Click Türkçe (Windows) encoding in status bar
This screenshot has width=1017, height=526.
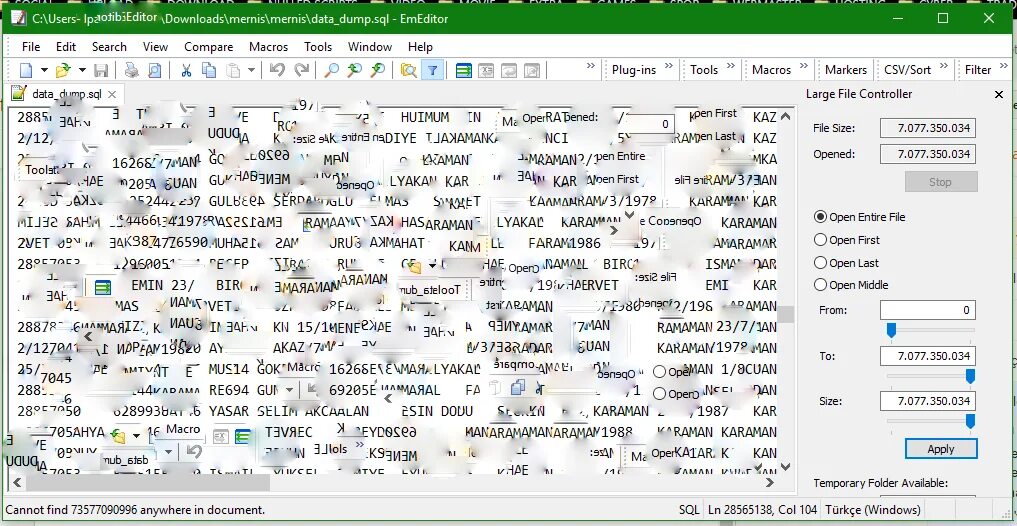point(872,510)
